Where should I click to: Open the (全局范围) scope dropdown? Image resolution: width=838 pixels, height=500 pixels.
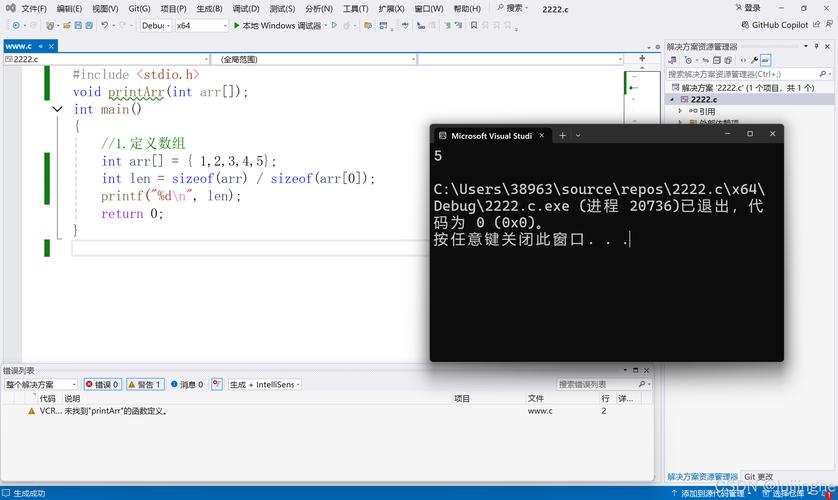[x=314, y=59]
